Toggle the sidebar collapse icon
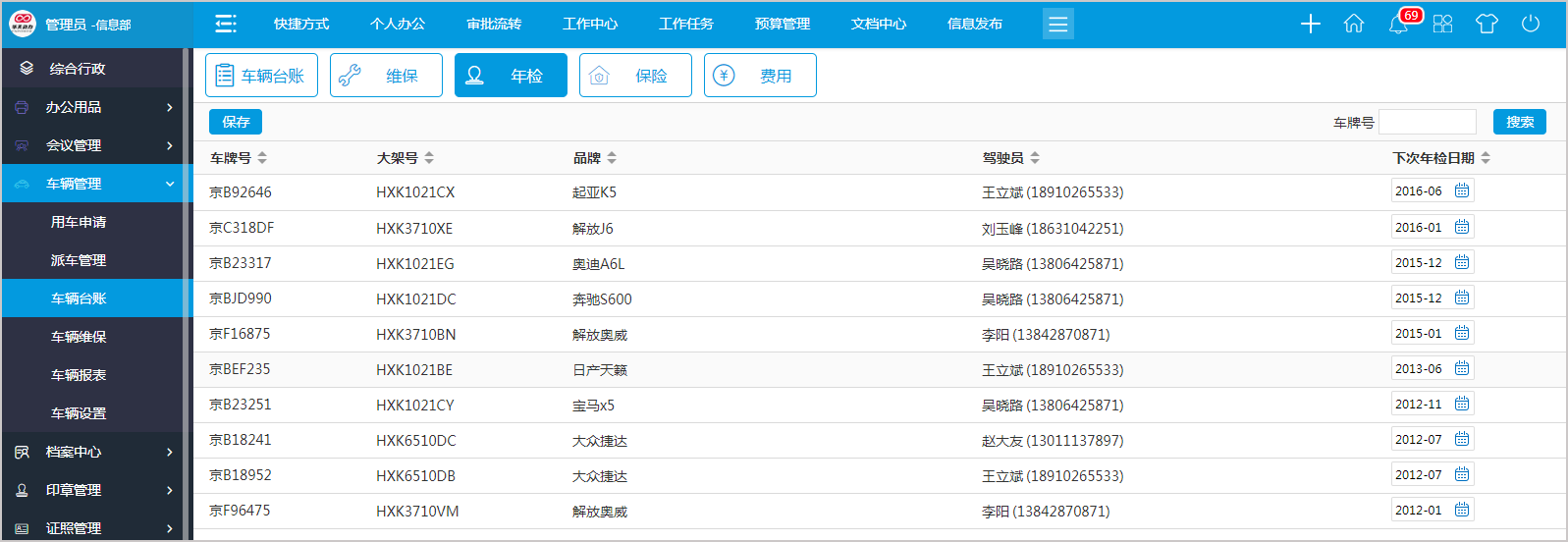 coord(226,25)
